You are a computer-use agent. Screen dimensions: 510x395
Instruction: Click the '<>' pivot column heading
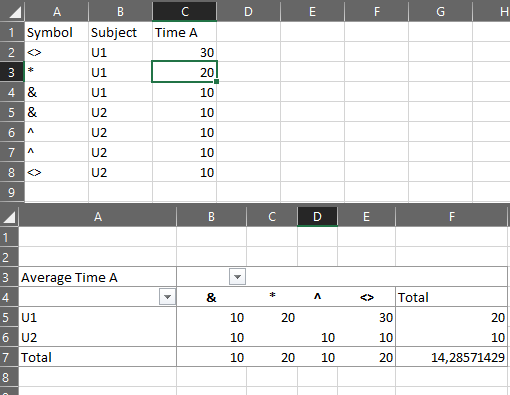tap(366, 297)
